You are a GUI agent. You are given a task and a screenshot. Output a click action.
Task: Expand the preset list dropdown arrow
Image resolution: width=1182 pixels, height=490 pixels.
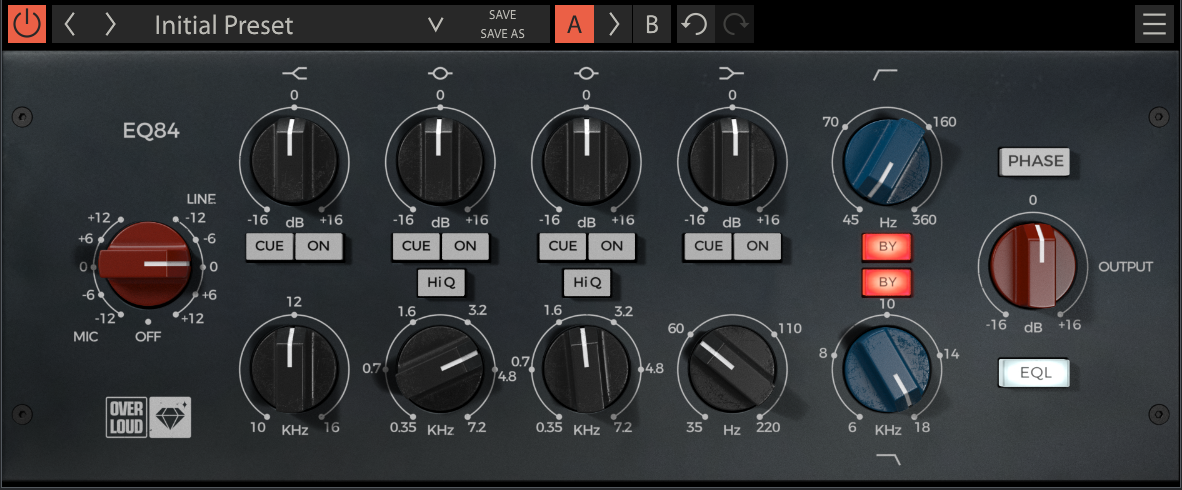coord(435,25)
